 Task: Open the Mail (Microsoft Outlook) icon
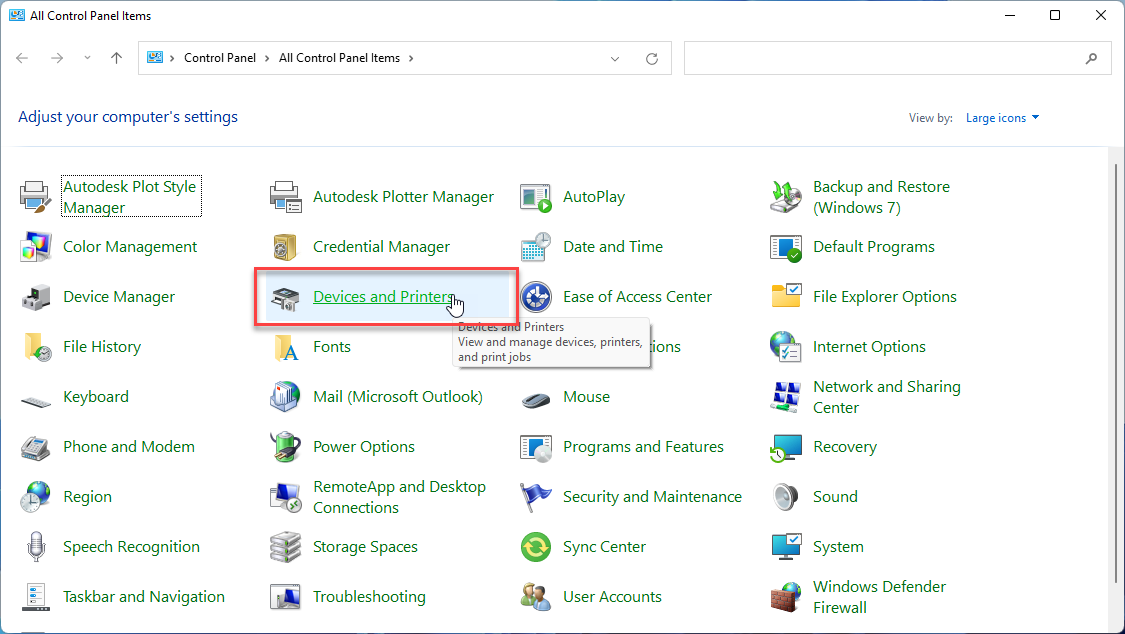285,397
